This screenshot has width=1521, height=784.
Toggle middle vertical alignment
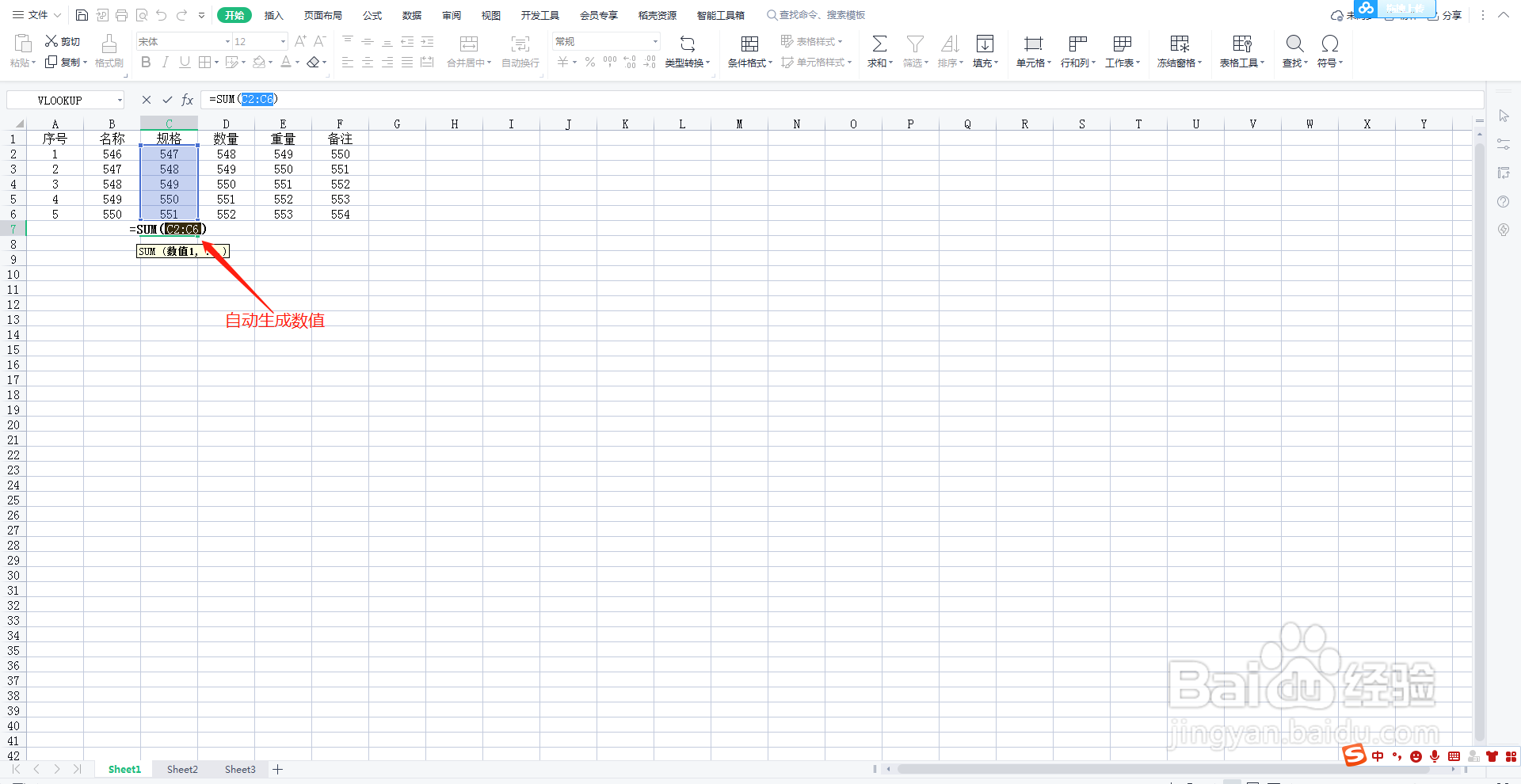point(368,41)
